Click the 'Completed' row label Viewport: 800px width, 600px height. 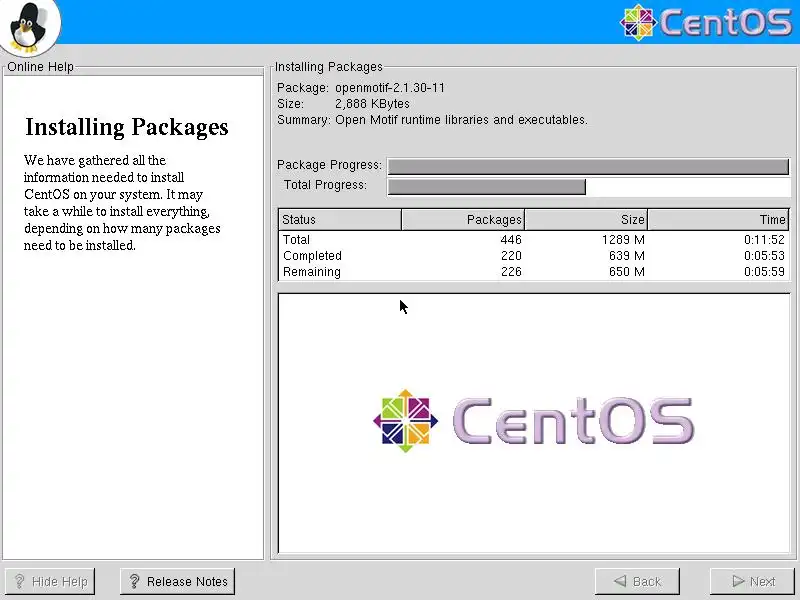point(312,255)
